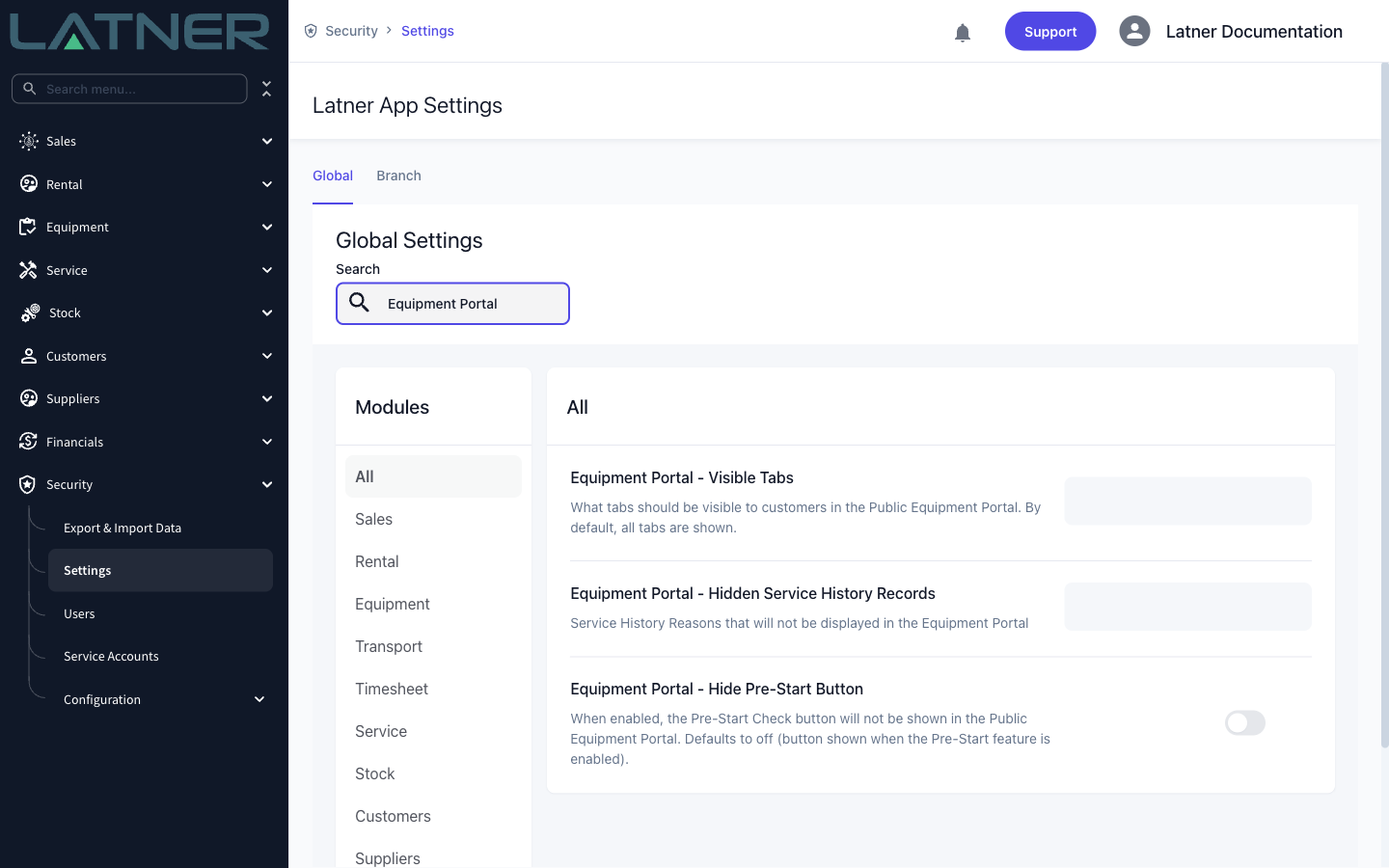Switch to the Global tab
The width and height of the screenshot is (1389, 868).
coord(333,176)
